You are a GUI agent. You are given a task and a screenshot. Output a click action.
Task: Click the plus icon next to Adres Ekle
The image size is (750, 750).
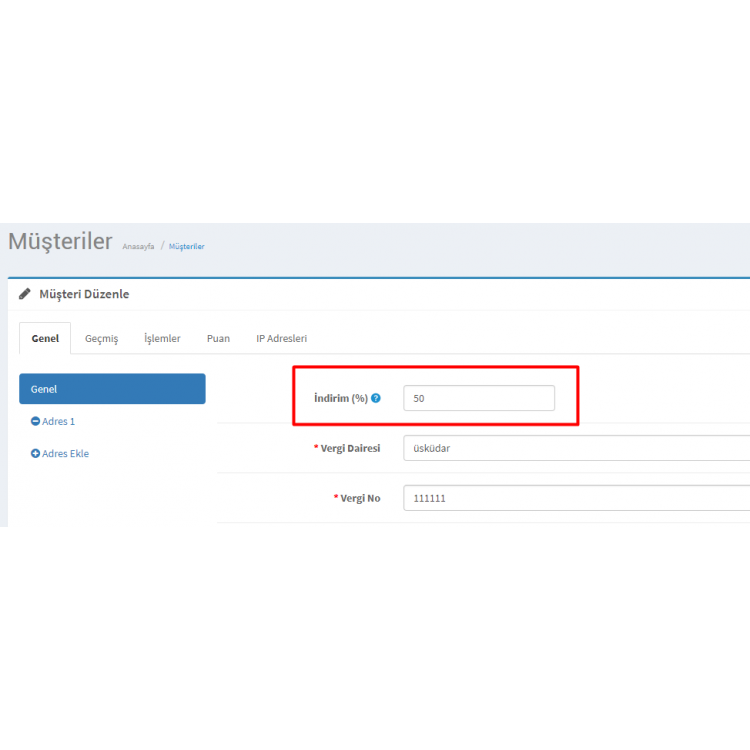click(35, 453)
